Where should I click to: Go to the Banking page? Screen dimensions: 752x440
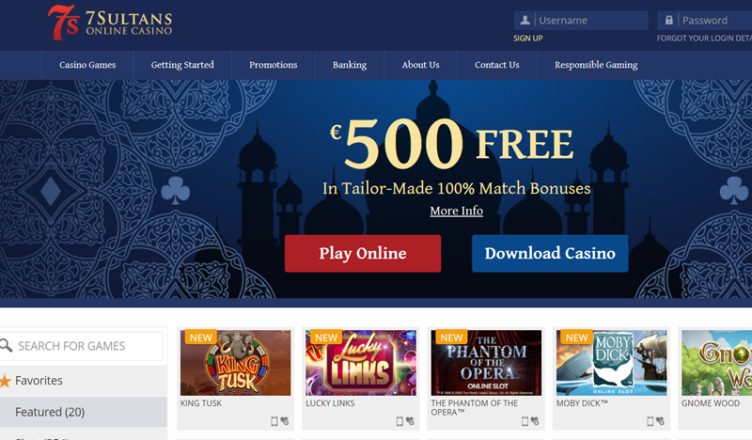click(x=349, y=65)
